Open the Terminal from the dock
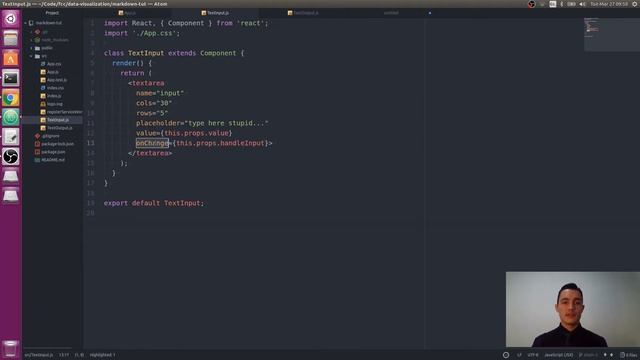 [x=11, y=78]
